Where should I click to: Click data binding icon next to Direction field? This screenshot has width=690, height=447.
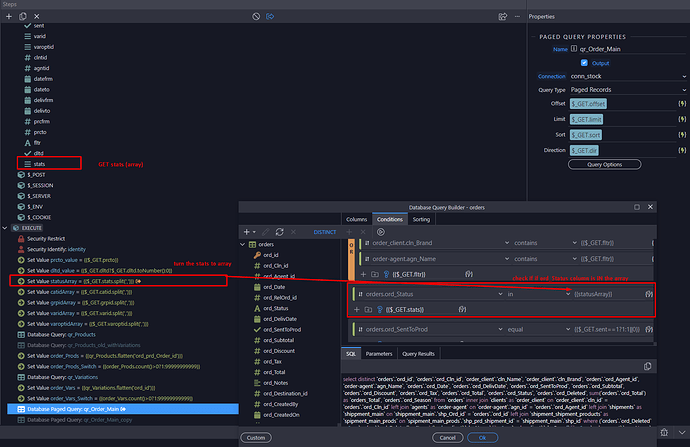[x=682, y=150]
